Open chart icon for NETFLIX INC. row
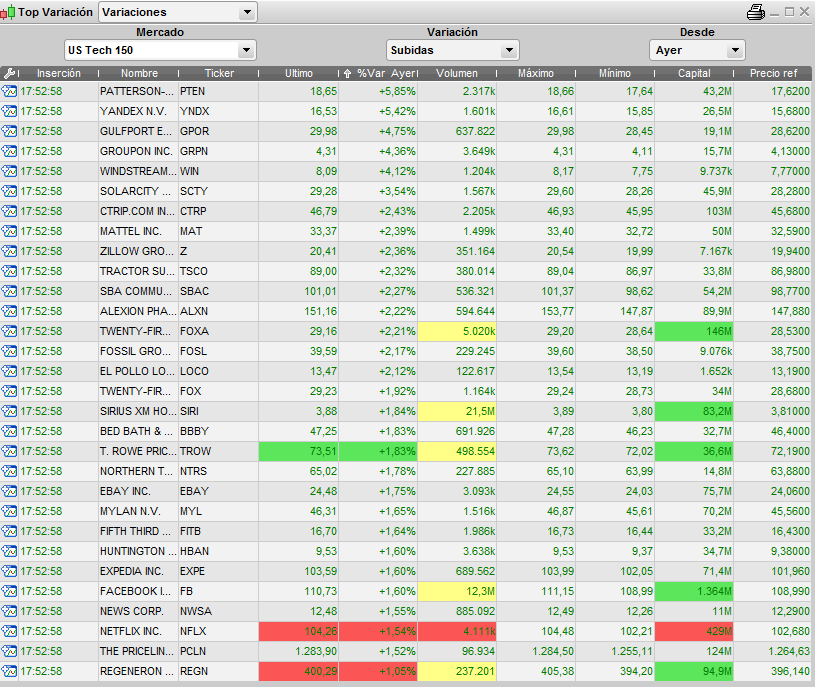Image resolution: width=815 pixels, height=687 pixels. coord(9,631)
